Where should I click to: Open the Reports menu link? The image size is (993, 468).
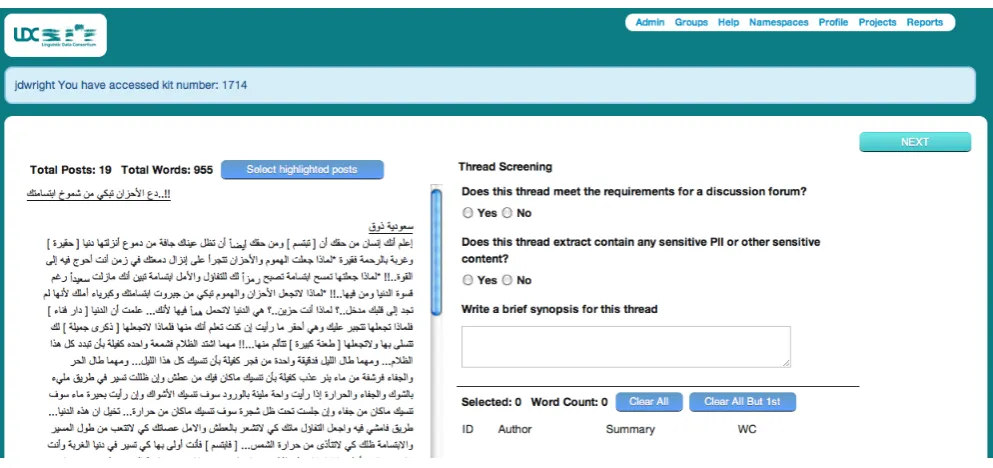click(925, 22)
